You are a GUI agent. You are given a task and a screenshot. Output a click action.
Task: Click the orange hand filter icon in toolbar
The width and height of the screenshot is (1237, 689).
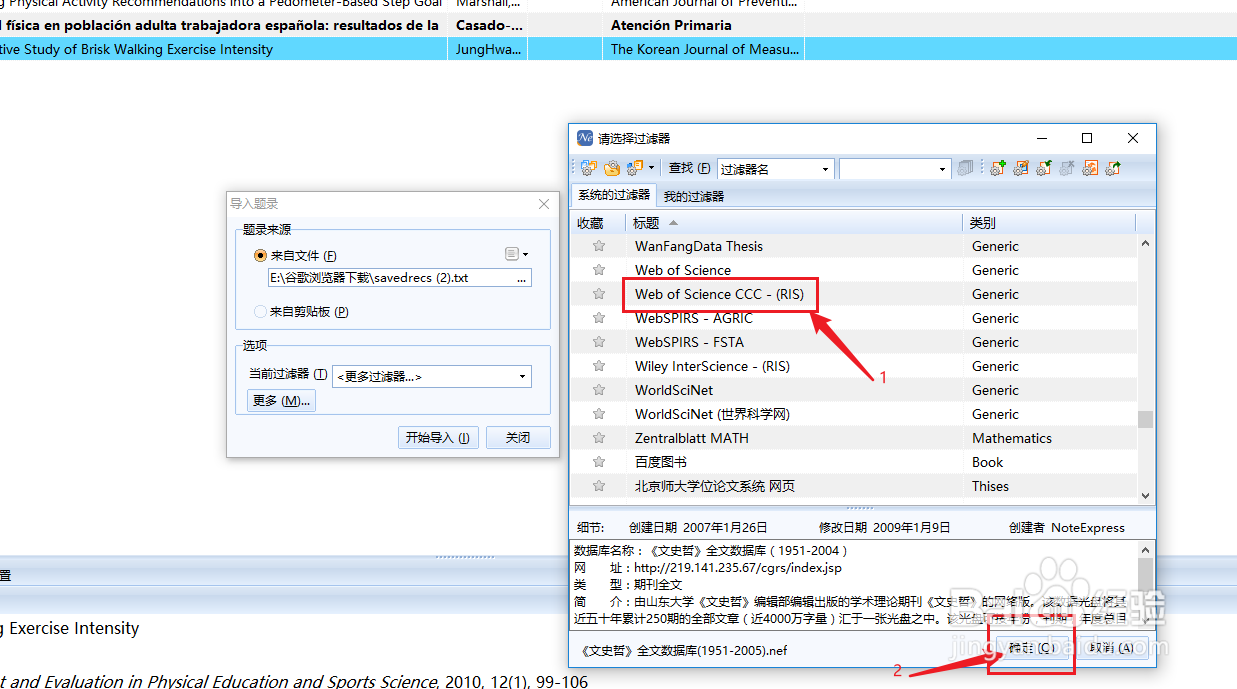pyautogui.click(x=611, y=169)
